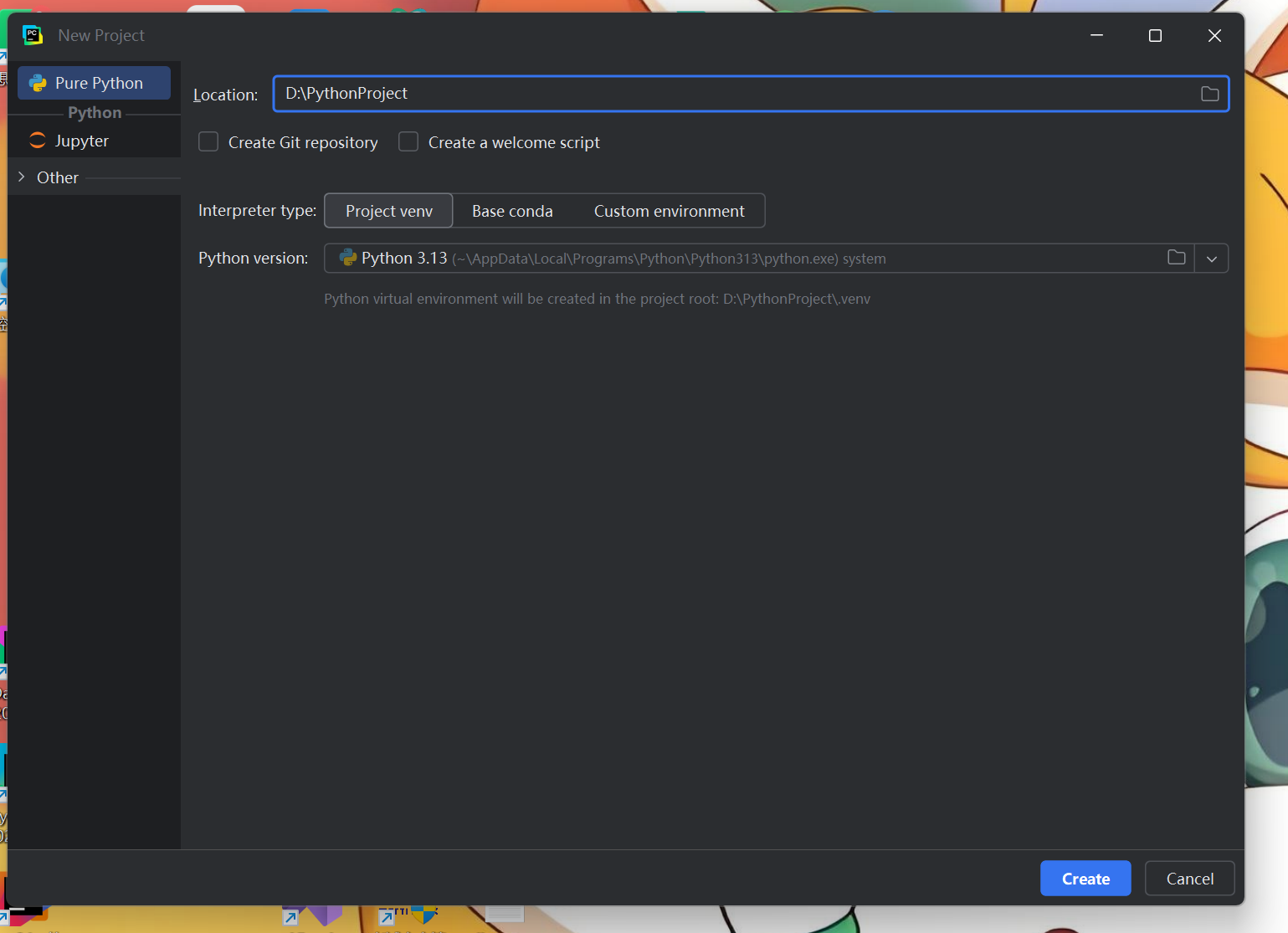1288x933 pixels.
Task: Browse for project location folder icon
Action: tap(1209, 94)
